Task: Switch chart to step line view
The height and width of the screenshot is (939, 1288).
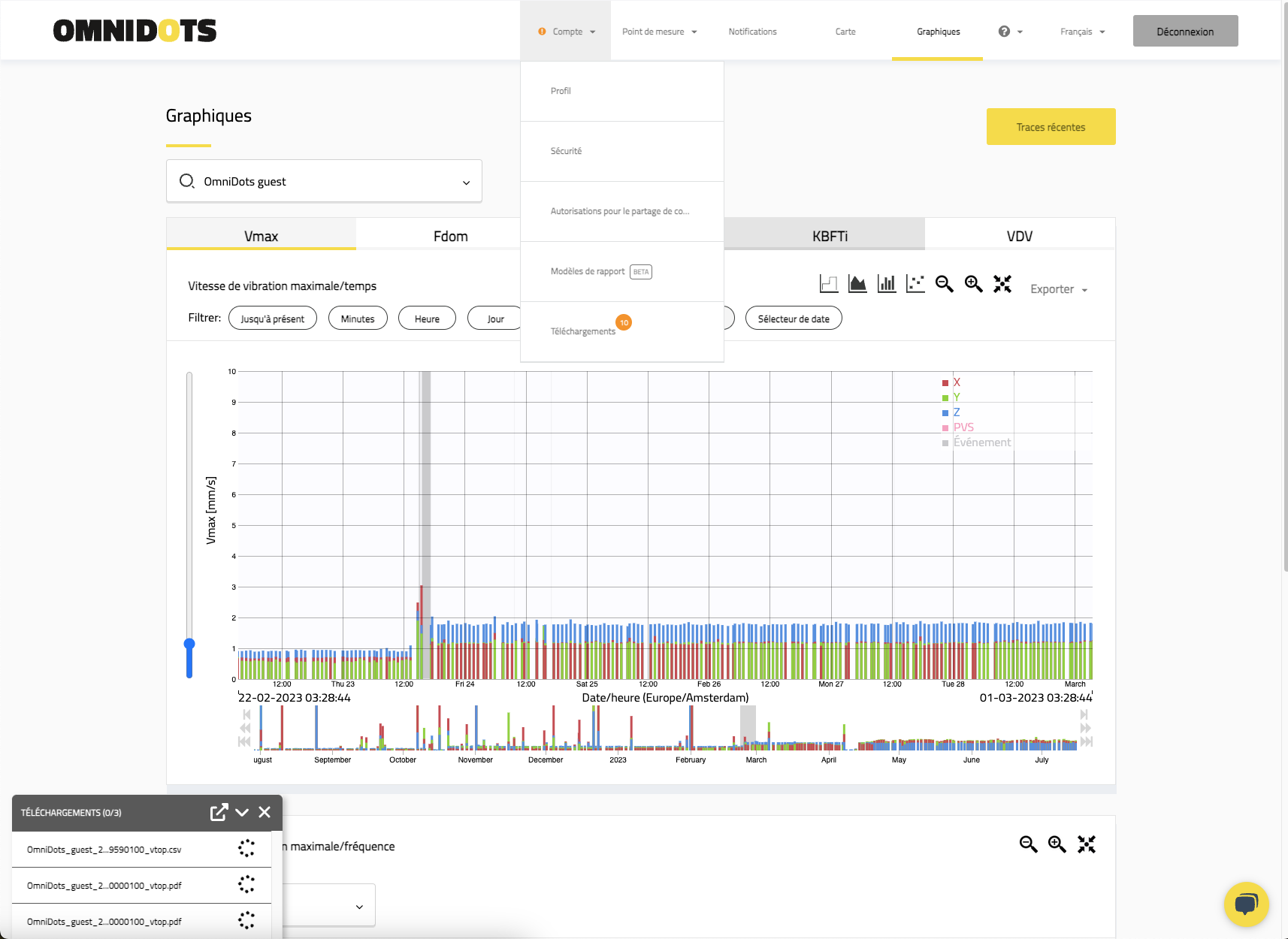Action: coord(828,284)
